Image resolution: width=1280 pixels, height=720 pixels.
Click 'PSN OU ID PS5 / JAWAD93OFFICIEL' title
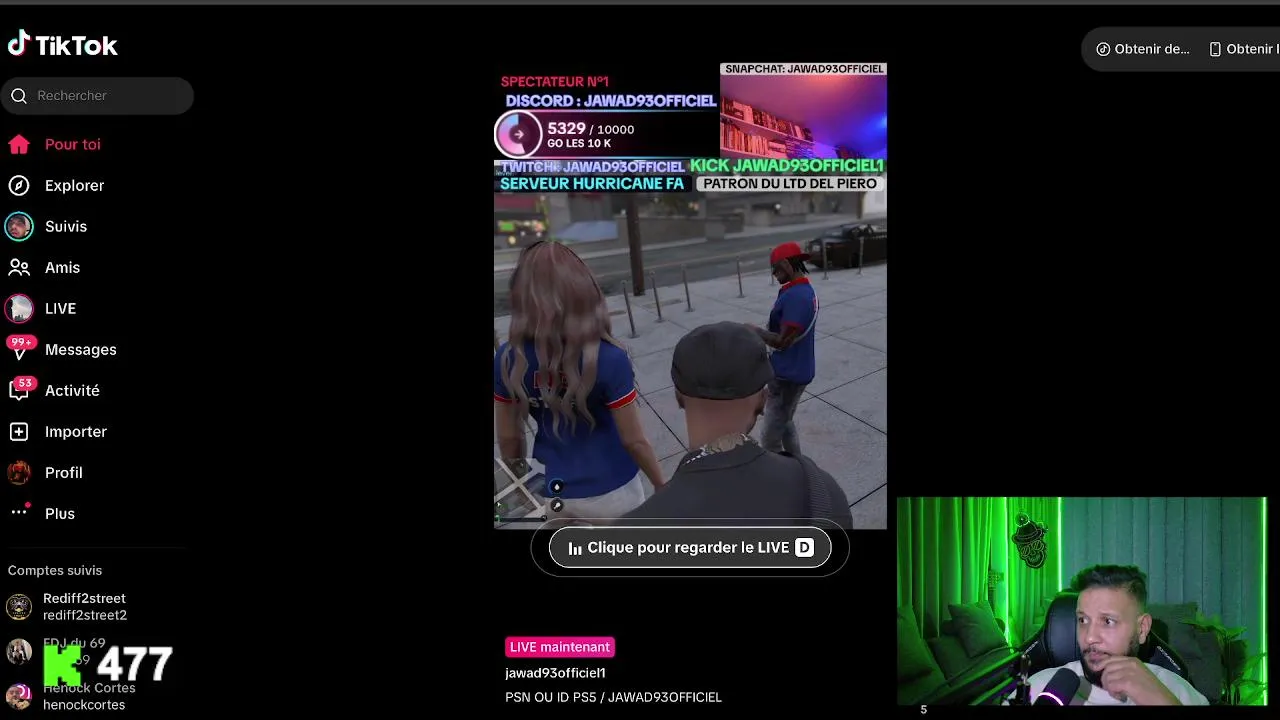tap(613, 697)
